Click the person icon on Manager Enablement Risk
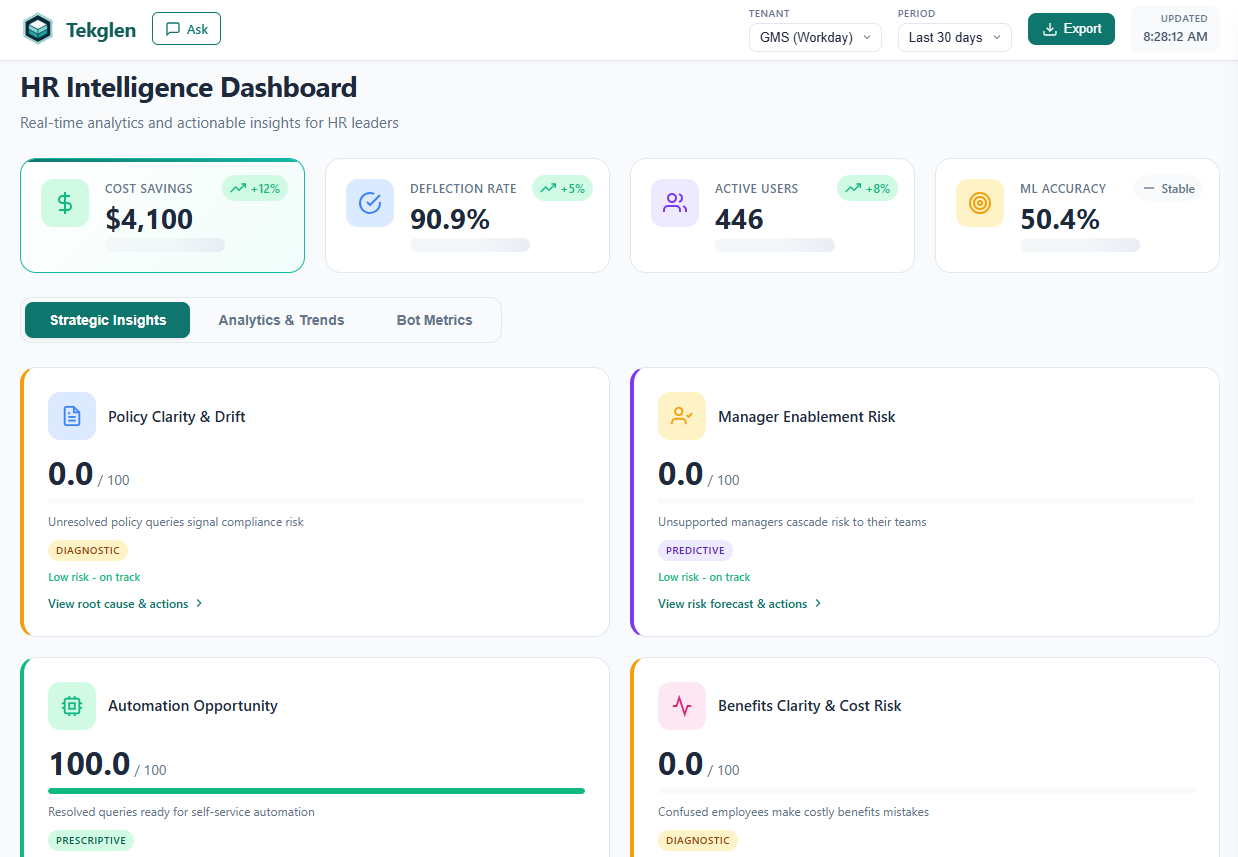This screenshot has height=857, width=1238. (x=681, y=416)
